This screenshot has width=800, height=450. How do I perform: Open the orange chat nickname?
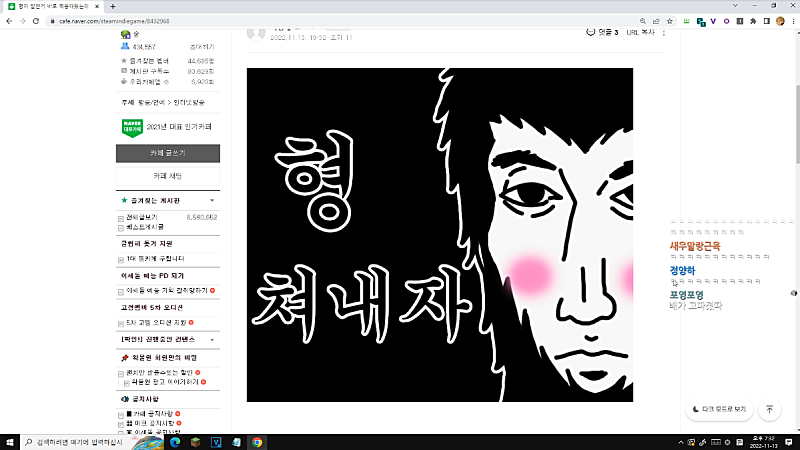695,246
